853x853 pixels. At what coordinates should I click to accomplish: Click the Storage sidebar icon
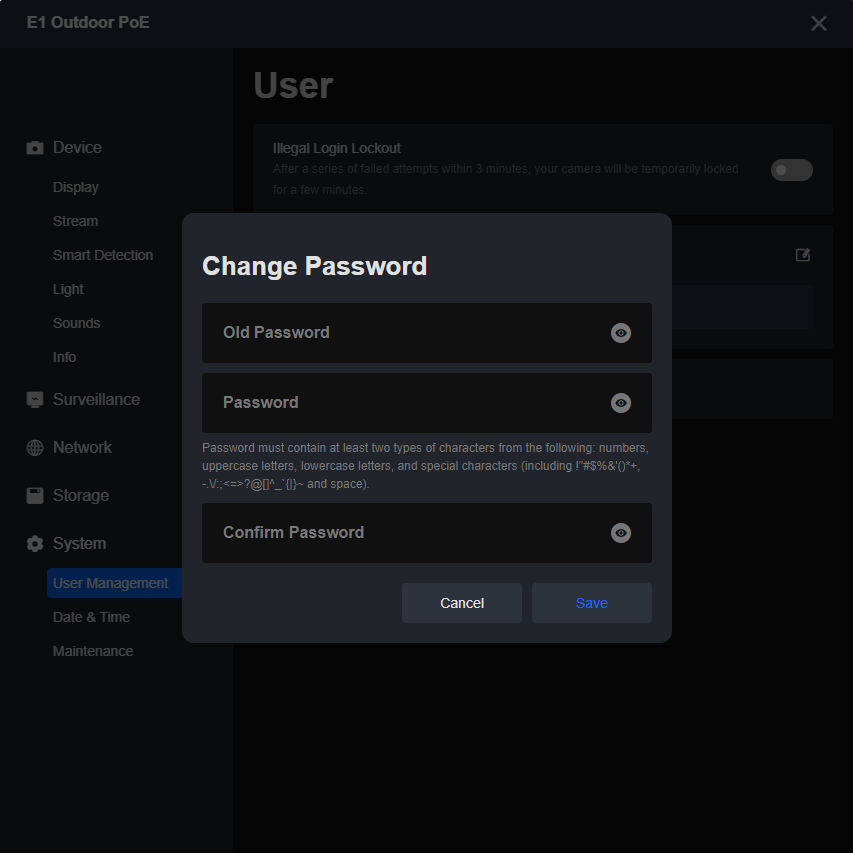(33, 495)
